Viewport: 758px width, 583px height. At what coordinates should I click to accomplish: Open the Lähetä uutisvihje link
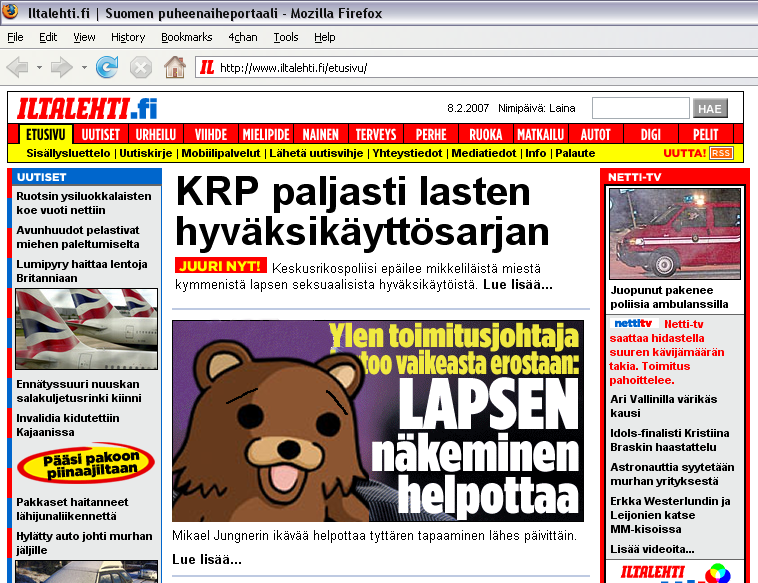pos(316,153)
